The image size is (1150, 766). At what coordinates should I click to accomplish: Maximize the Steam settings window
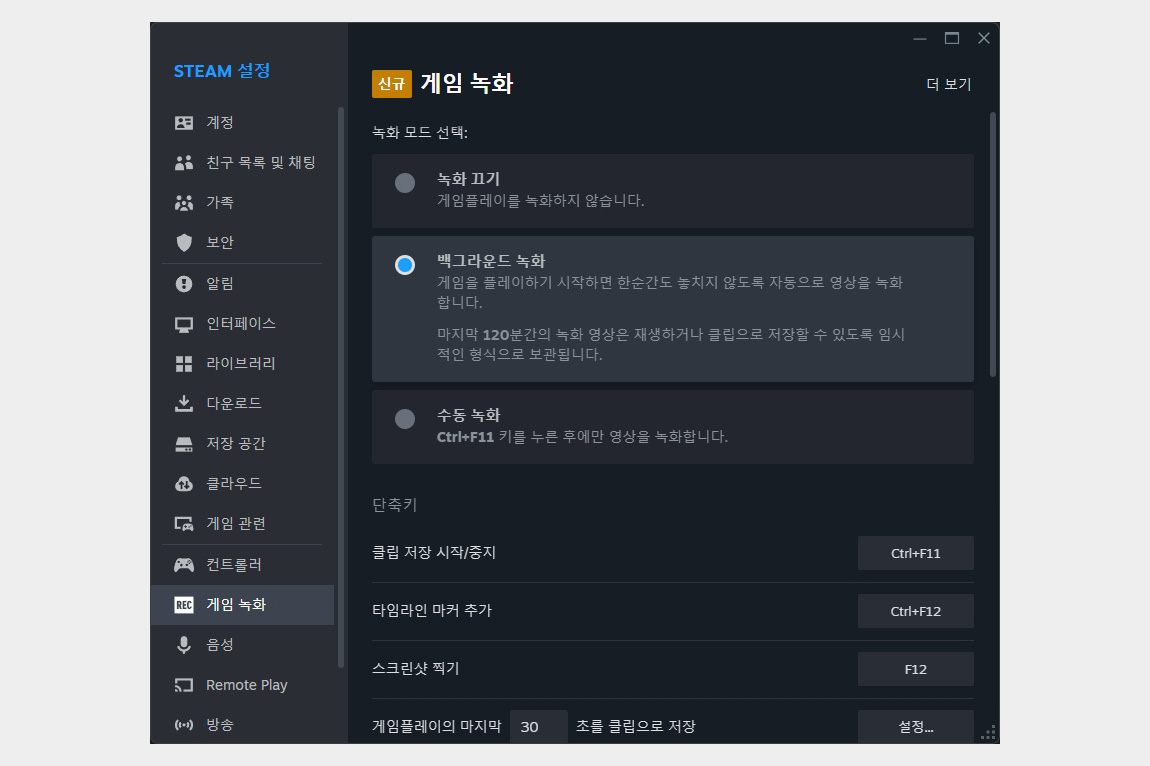click(x=952, y=38)
